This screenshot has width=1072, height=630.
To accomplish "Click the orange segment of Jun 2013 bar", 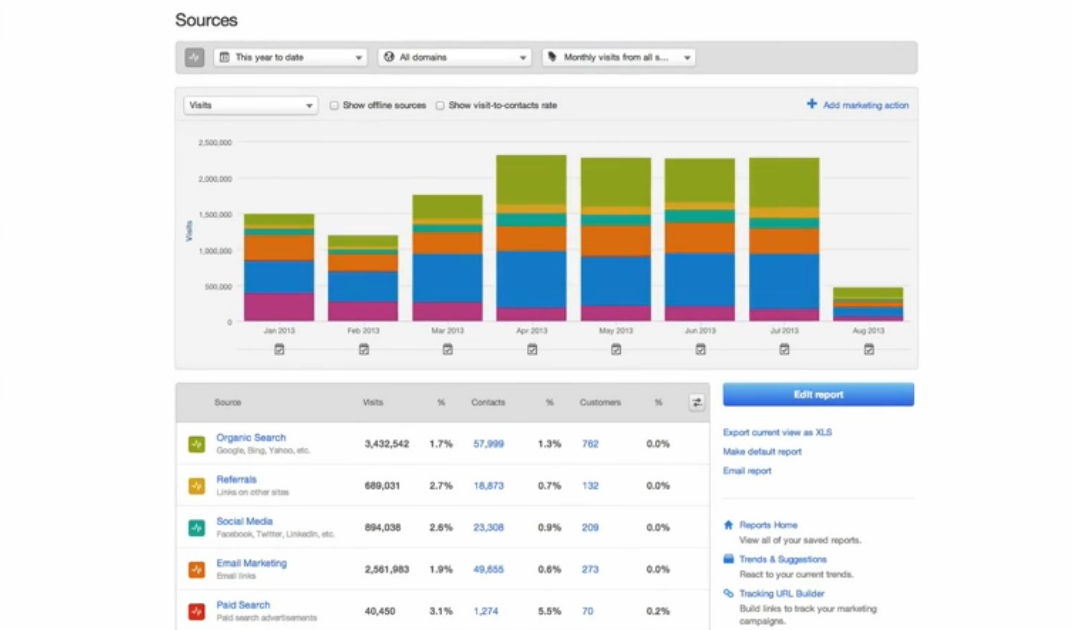I will coord(700,238).
